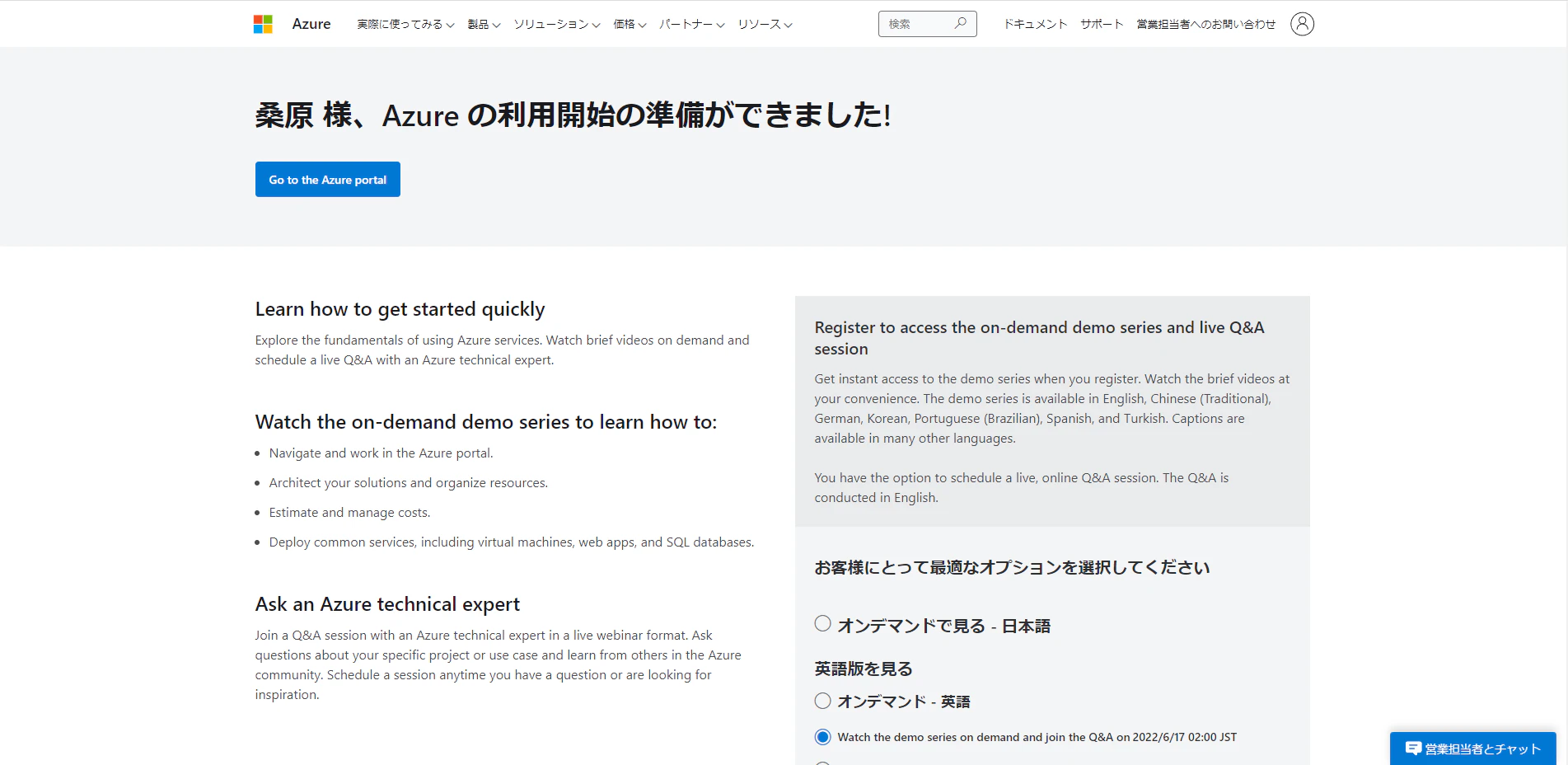
Task: Expand the 実際に使ってみる menu
Action: (x=405, y=25)
